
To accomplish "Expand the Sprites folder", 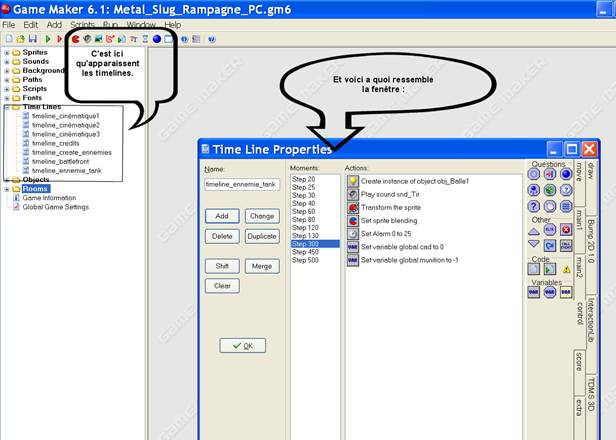I will (x=7, y=53).
